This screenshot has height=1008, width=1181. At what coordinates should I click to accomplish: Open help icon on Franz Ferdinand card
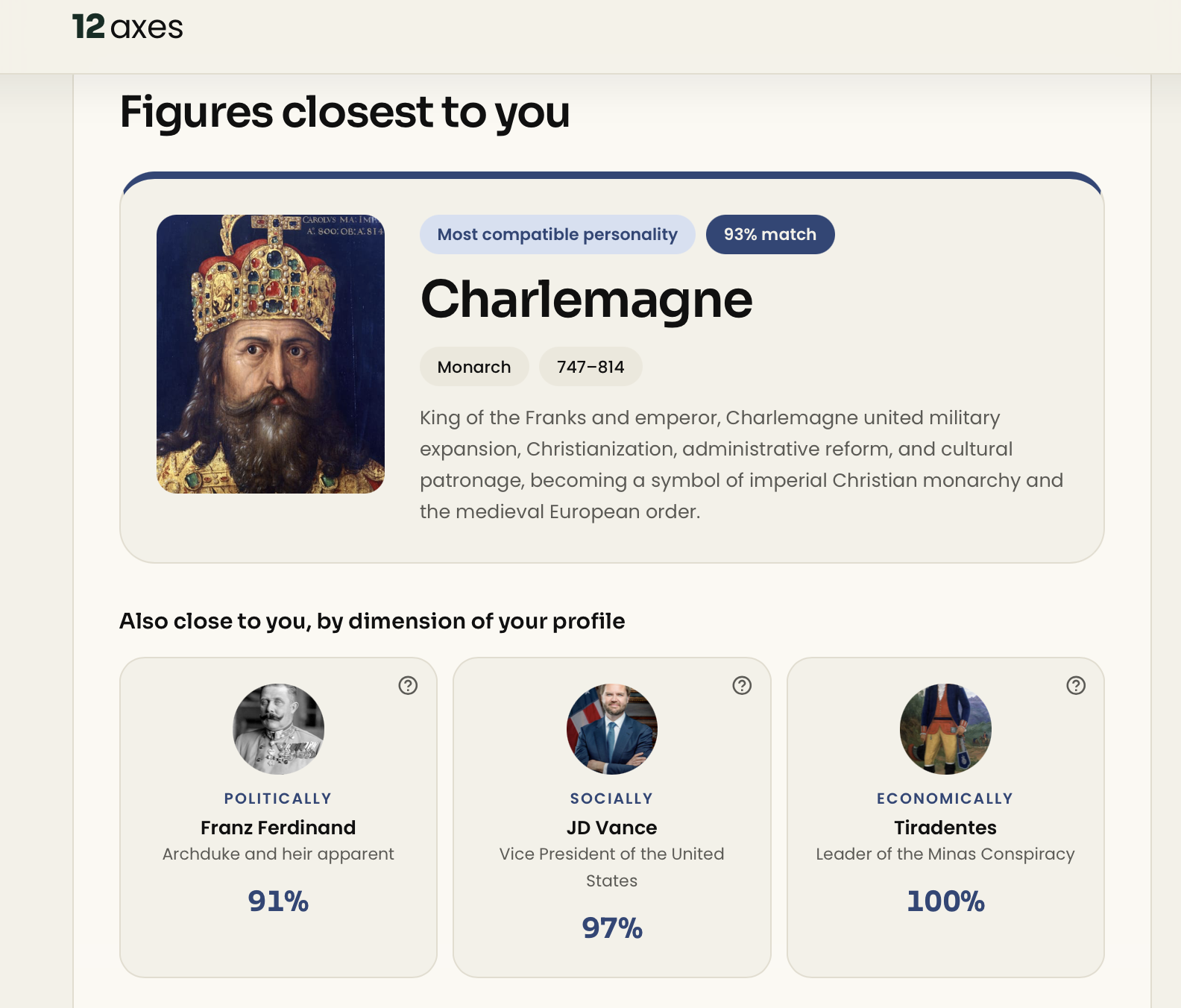coord(408,685)
